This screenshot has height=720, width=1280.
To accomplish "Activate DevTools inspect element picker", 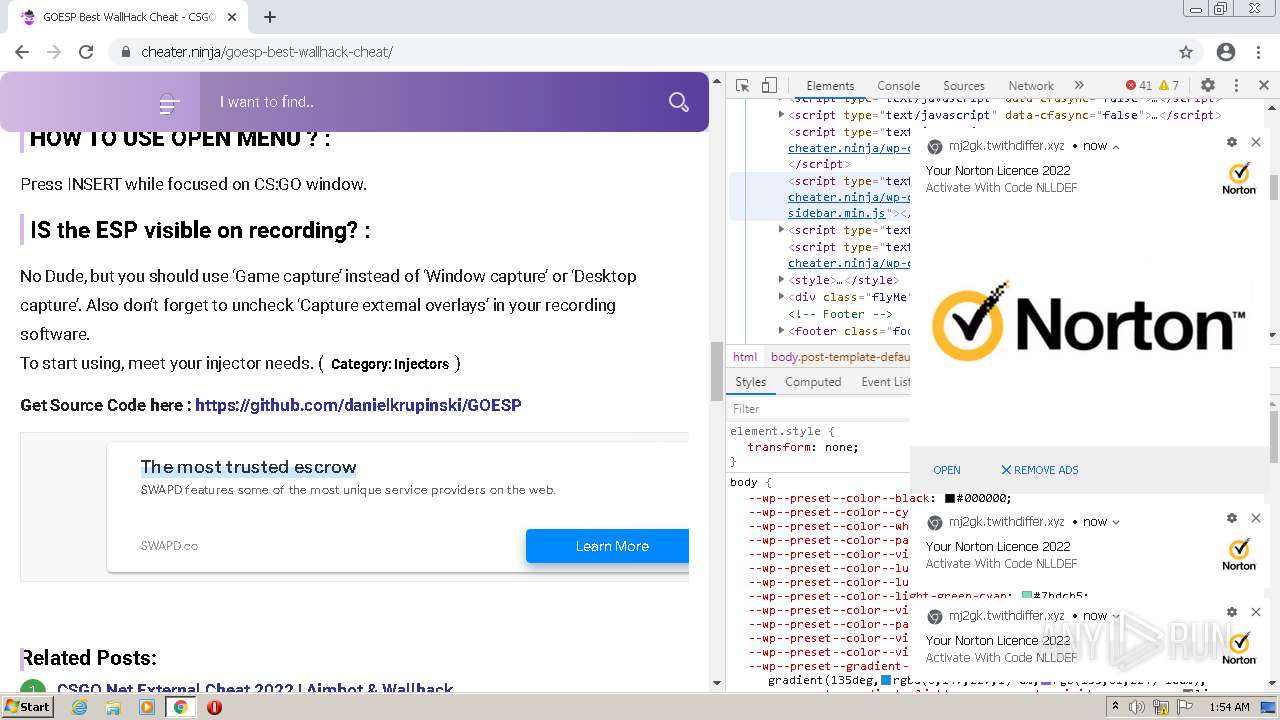I will pyautogui.click(x=742, y=86).
